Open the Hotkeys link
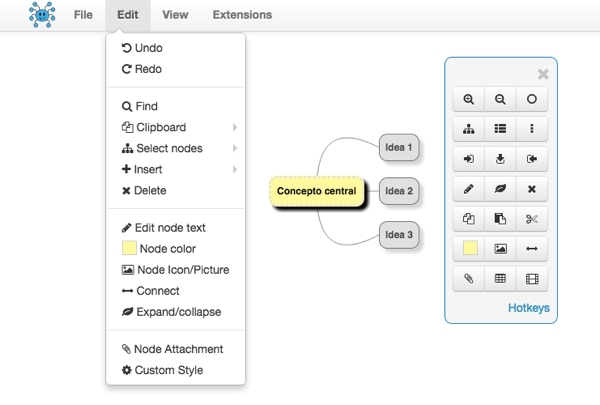Image resolution: width=600 pixels, height=405 pixels. tap(528, 308)
